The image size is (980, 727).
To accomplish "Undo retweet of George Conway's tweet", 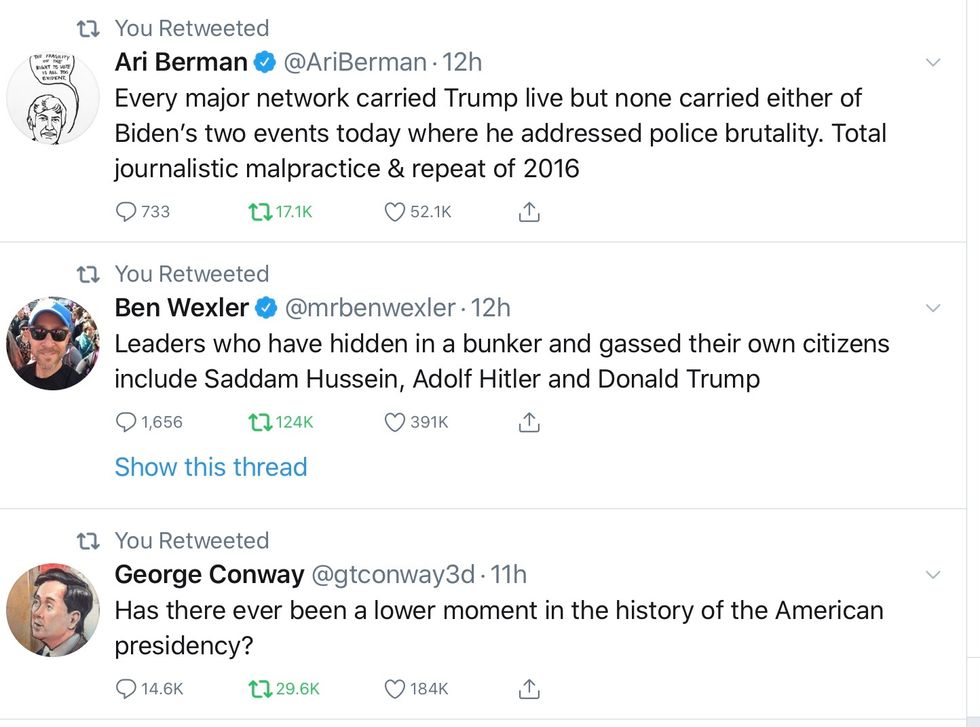I will point(260,688).
